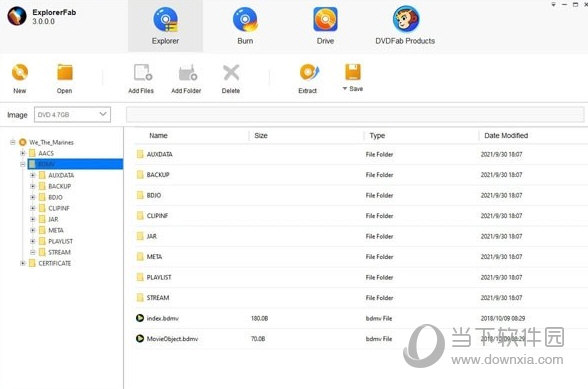The height and width of the screenshot is (389, 588).
Task: Expand the CERTIFICATE tree node
Action: pos(22,263)
